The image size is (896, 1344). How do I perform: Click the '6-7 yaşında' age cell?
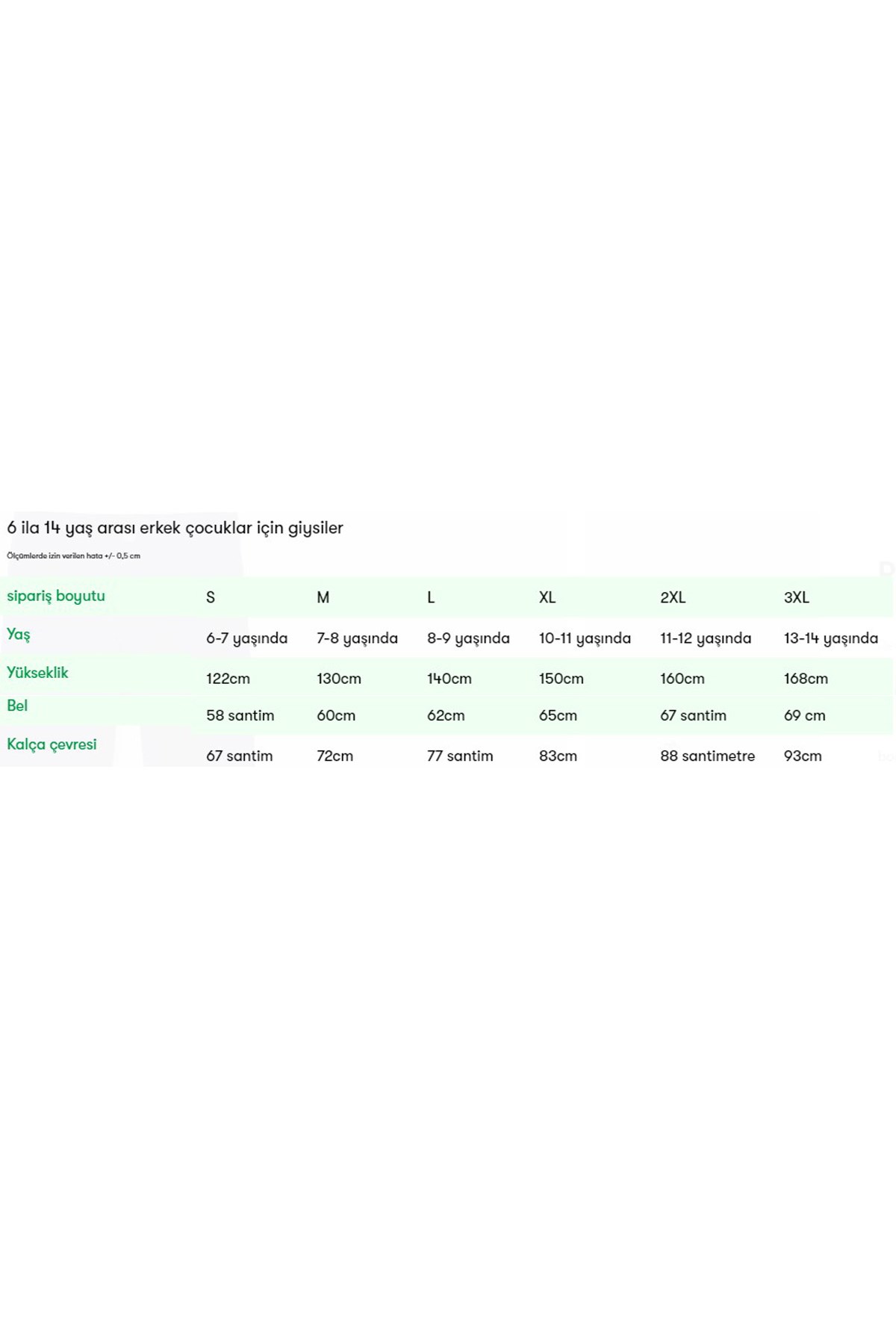pyautogui.click(x=247, y=638)
